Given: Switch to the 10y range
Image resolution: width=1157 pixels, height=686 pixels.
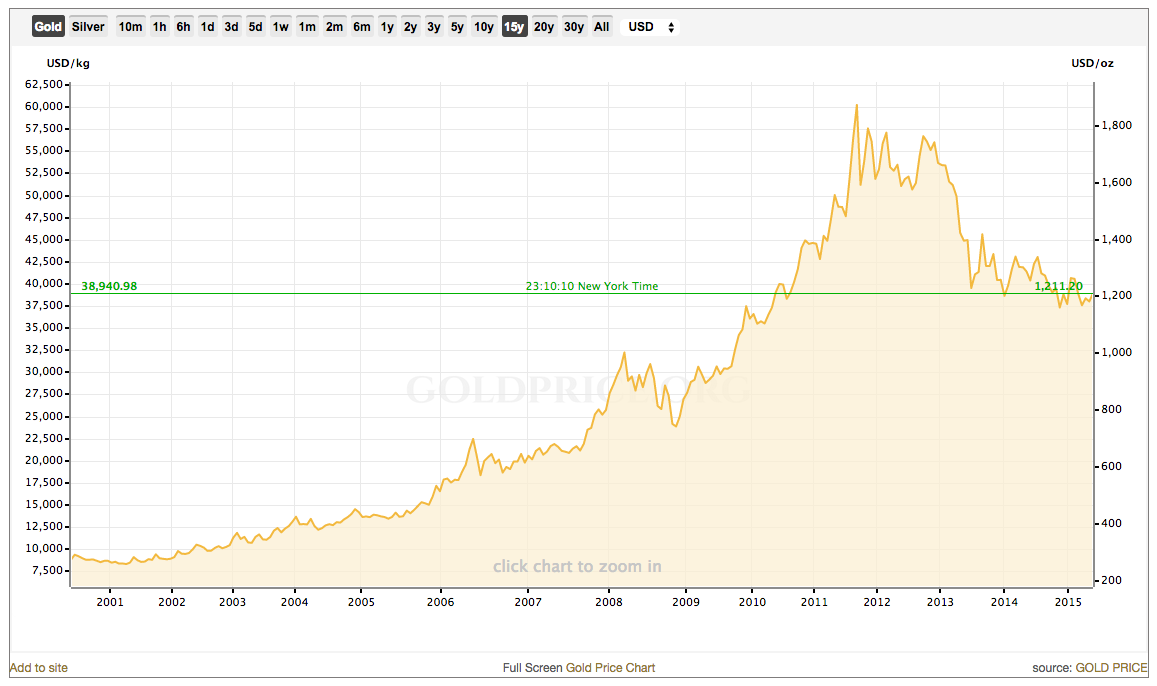Looking at the screenshot, I should click(484, 27).
